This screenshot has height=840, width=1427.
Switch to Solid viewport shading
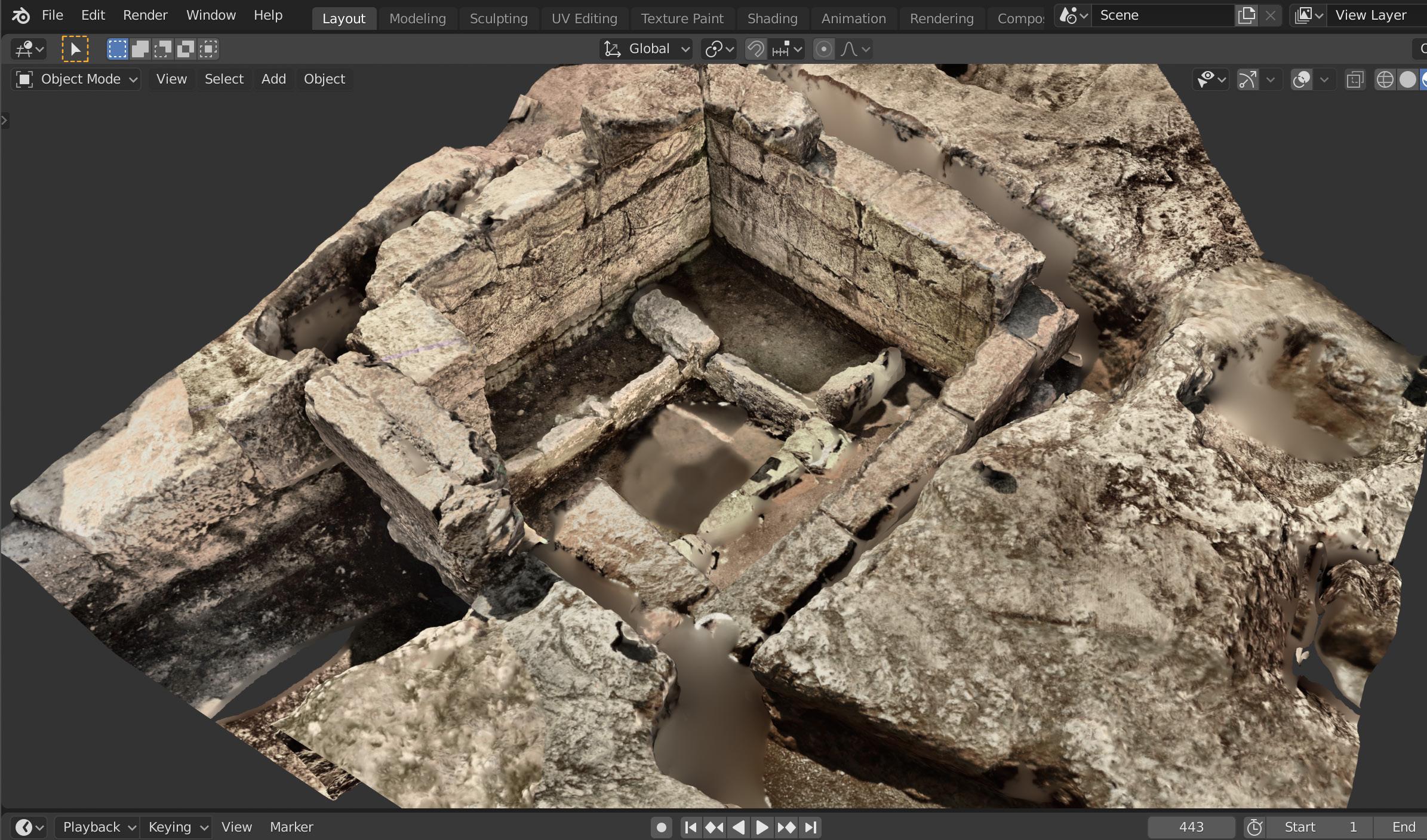point(1408,79)
